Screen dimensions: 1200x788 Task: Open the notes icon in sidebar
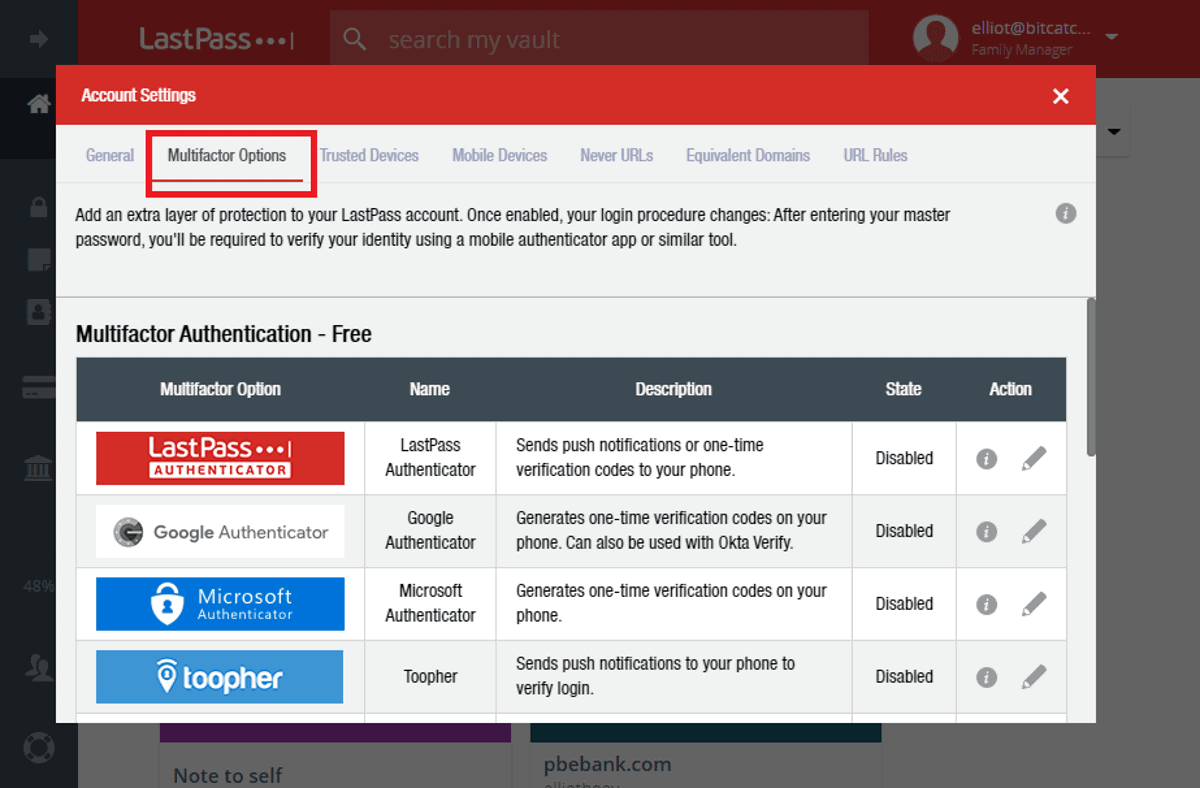click(39, 260)
